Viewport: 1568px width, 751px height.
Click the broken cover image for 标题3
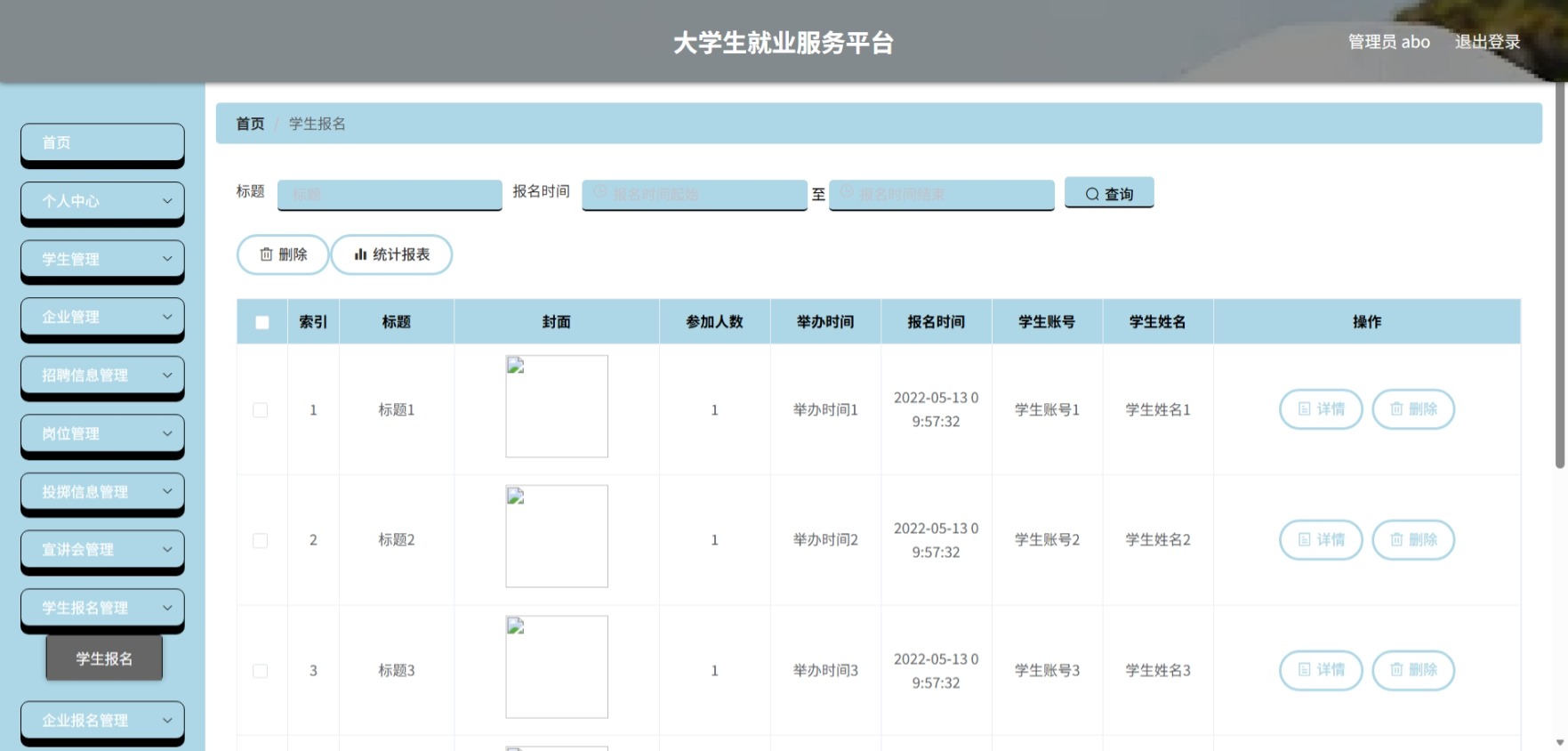(557, 667)
